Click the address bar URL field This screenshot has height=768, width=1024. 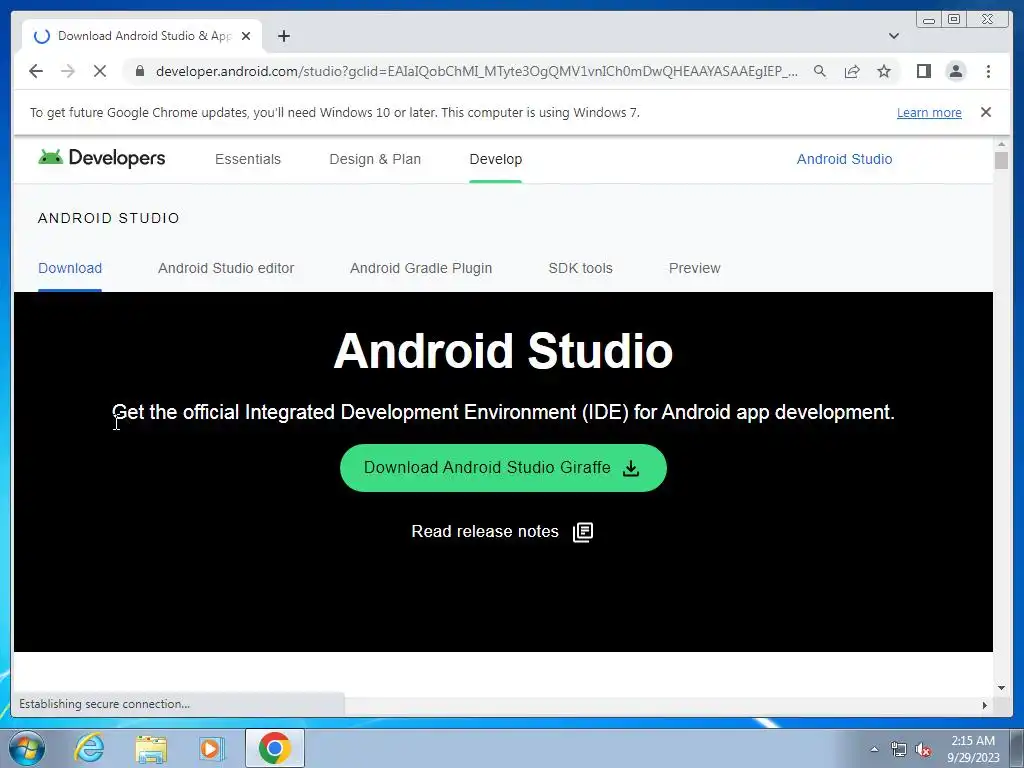point(476,71)
